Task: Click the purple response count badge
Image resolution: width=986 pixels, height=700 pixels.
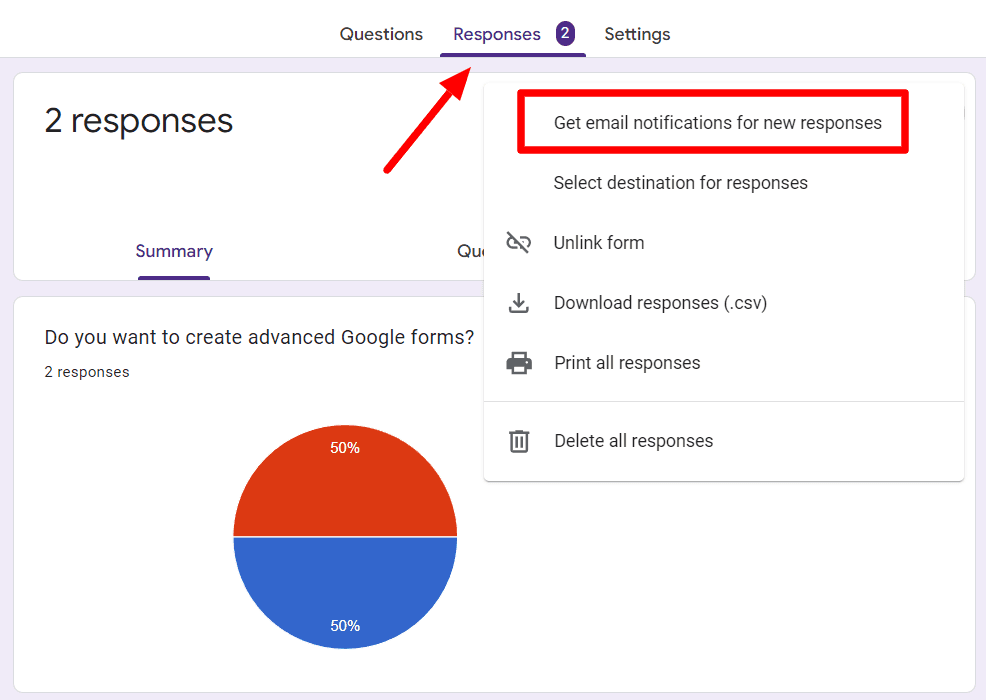Action: click(565, 33)
